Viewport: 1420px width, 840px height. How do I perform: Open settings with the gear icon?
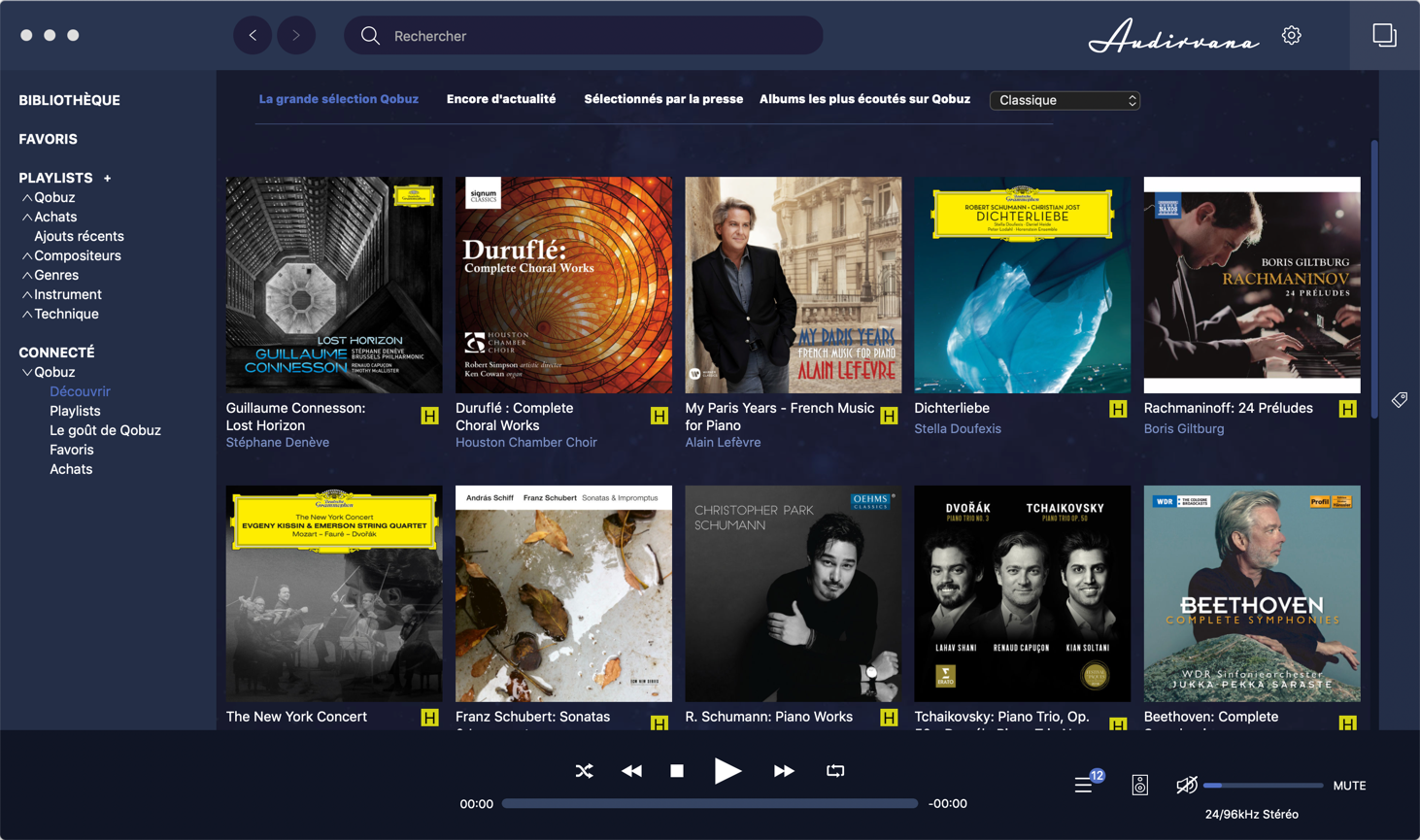coord(1291,35)
